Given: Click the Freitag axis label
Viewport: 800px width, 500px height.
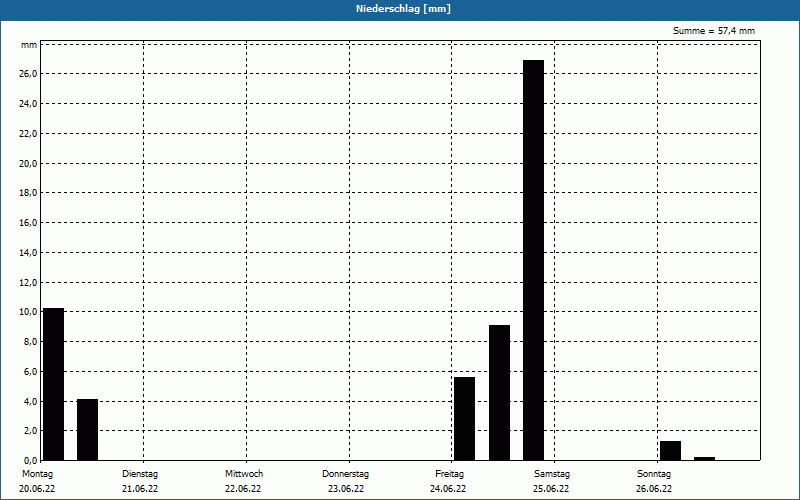Looking at the screenshot, I should click(449, 474).
